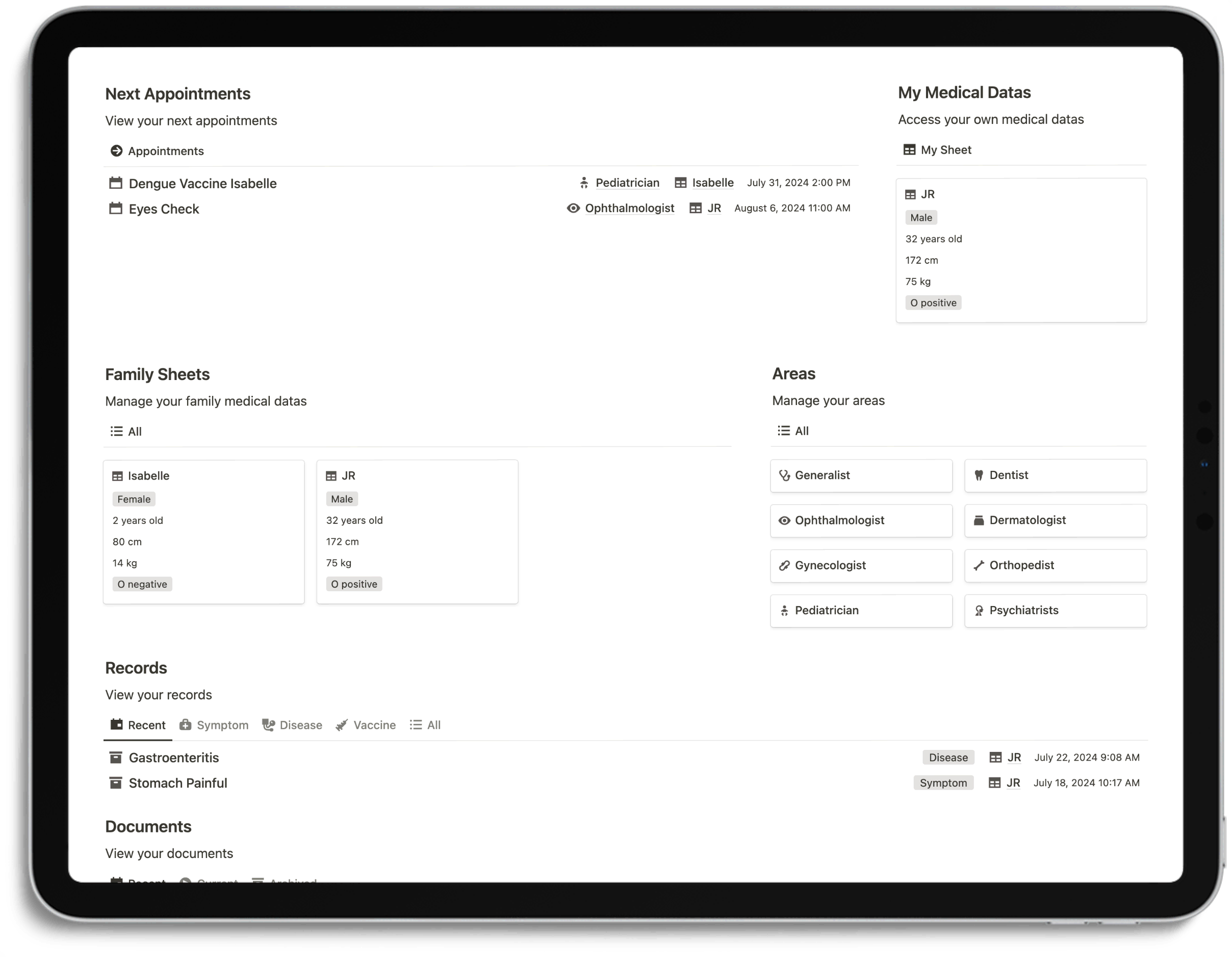Click the Generalist area icon
This screenshot has width=1232, height=957.
[x=784, y=475]
